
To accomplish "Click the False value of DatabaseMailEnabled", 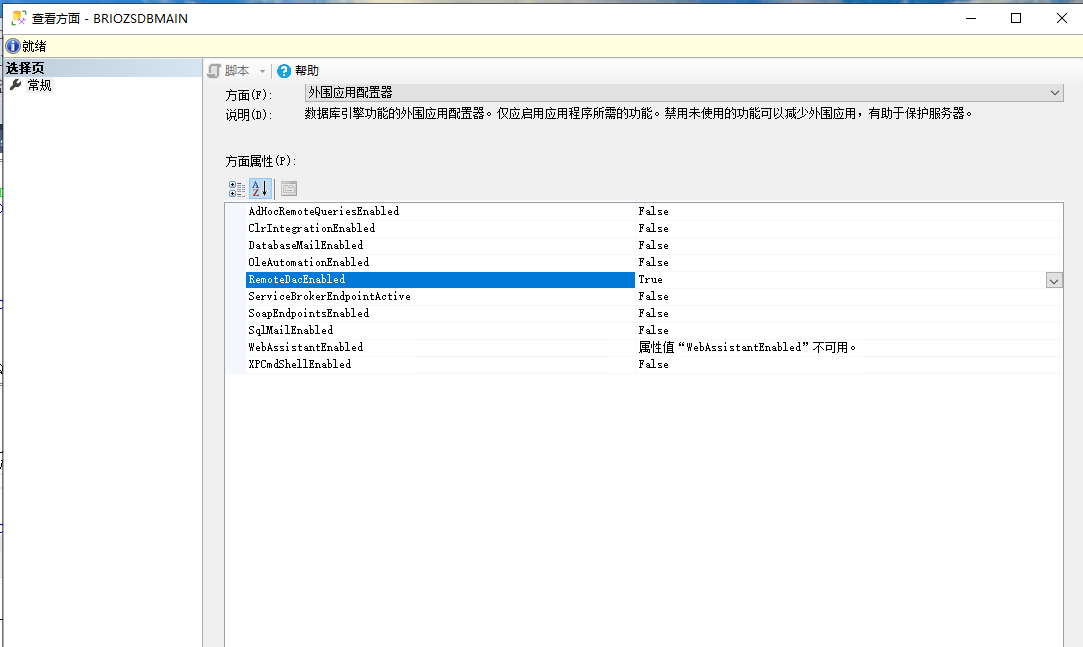I will click(653, 245).
